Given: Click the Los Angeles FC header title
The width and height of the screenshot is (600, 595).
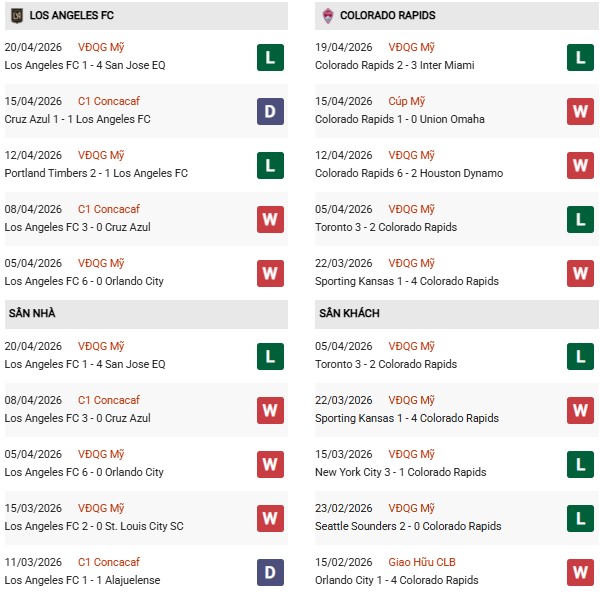Looking at the screenshot, I should click(72, 16).
